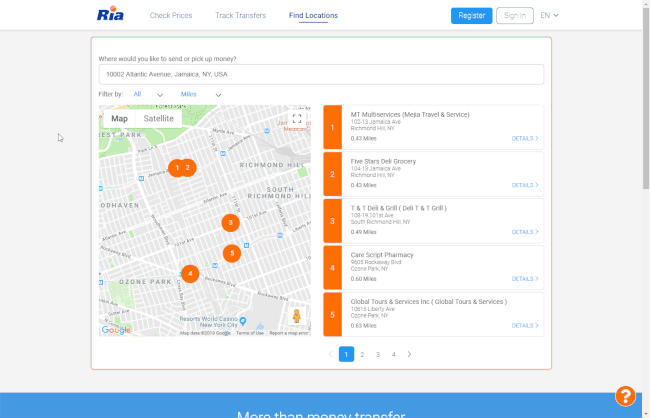Open the orange help question mark bubble
This screenshot has height=418, width=650.
[x=625, y=396]
